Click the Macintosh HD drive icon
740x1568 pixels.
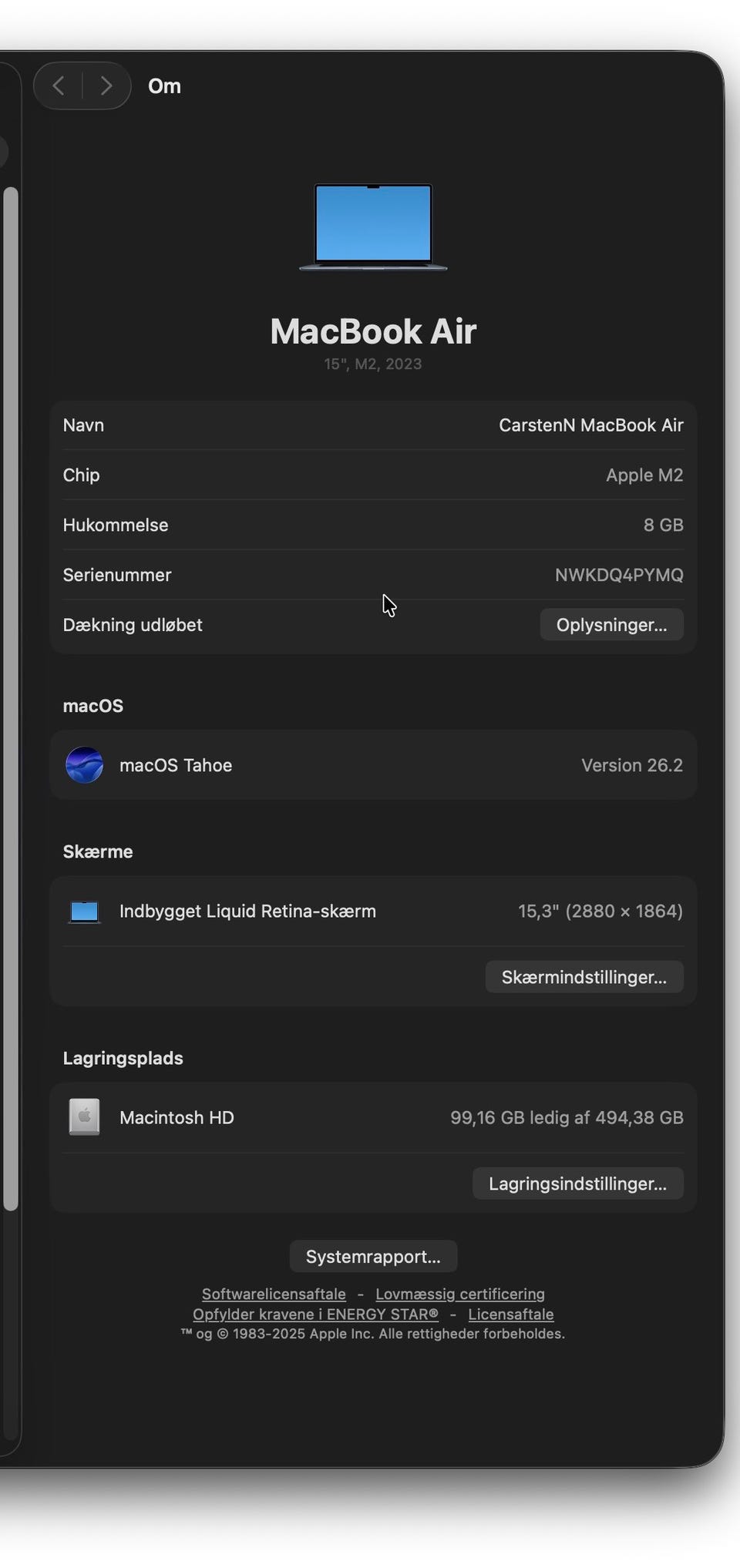tap(85, 1117)
